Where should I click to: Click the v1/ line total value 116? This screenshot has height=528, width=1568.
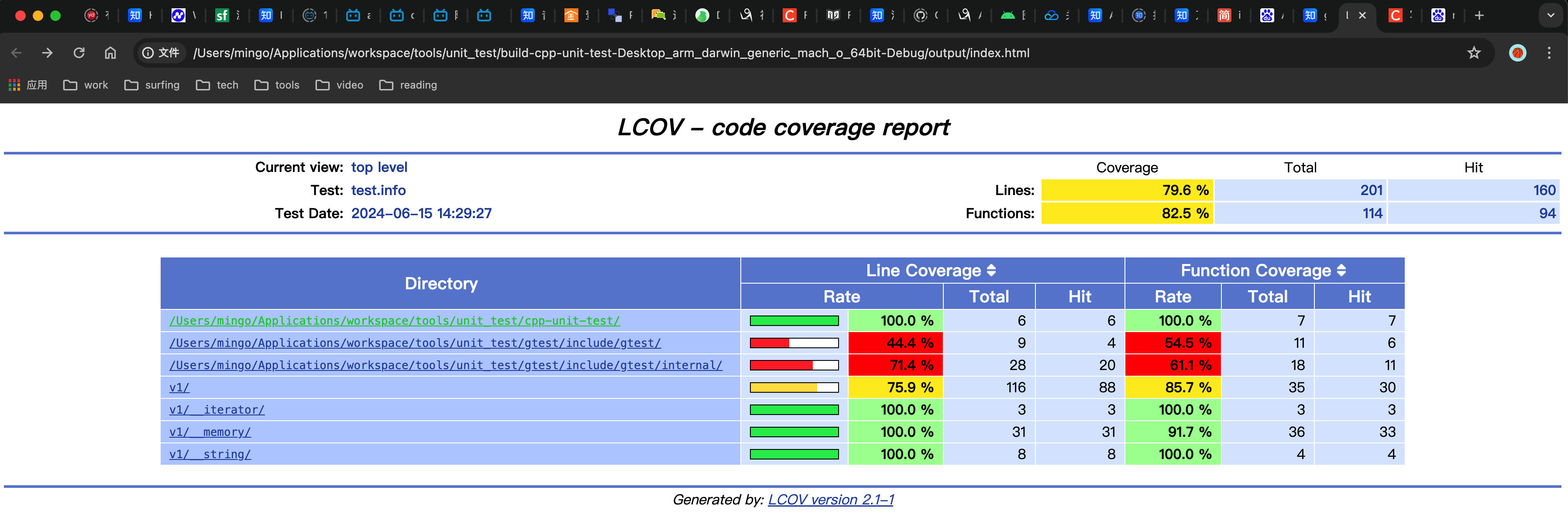click(1016, 387)
